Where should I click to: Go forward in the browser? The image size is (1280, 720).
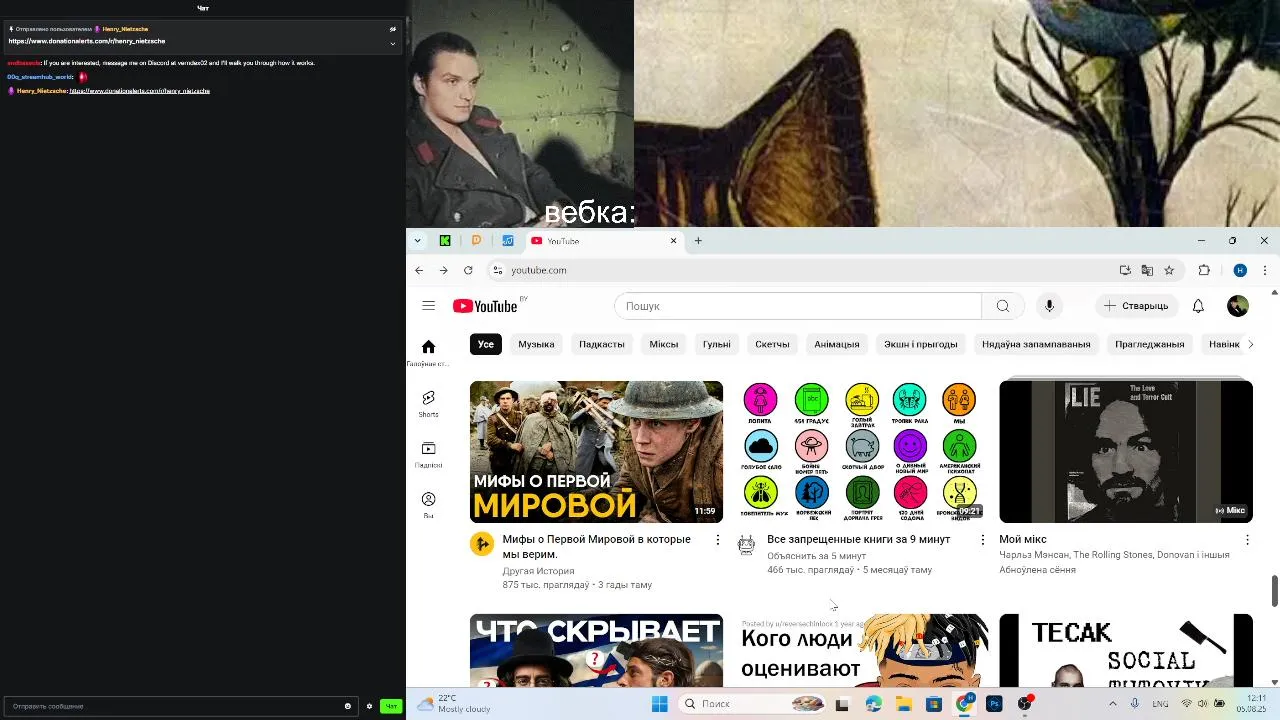(443, 270)
